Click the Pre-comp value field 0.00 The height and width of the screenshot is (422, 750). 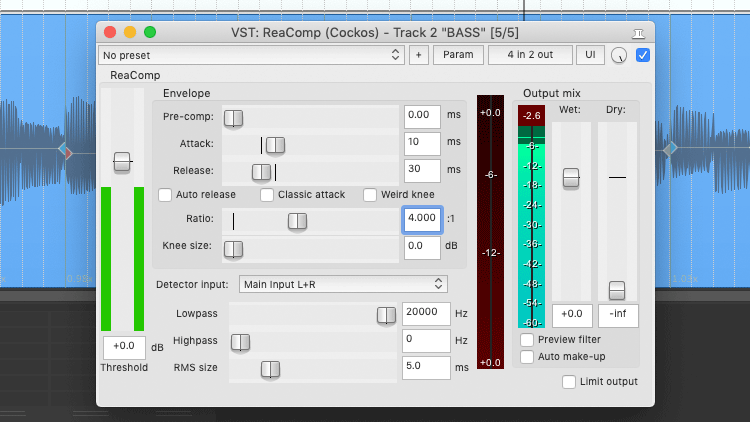pos(422,117)
